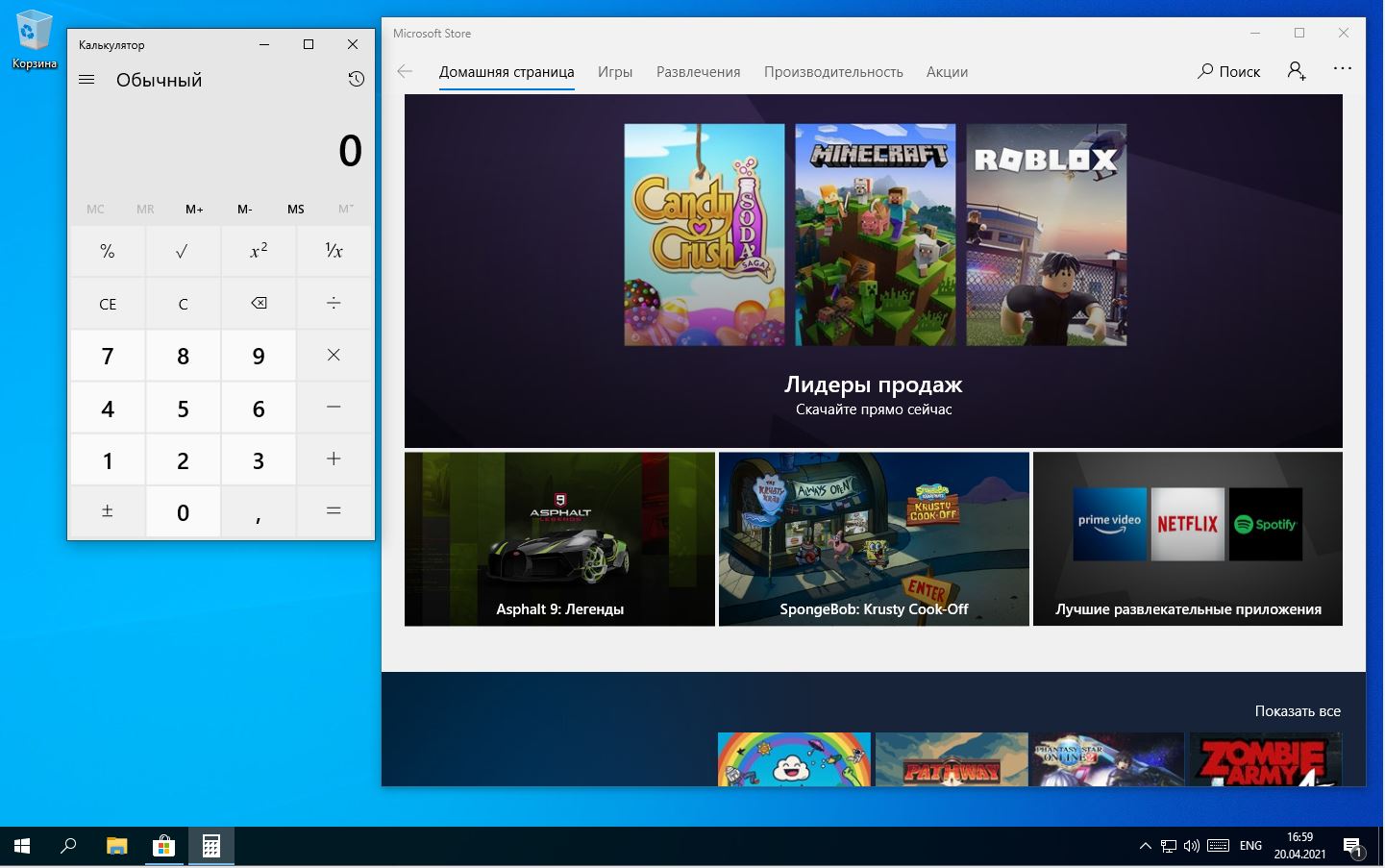Open the Calculator navigation hamburger menu
The width and height of the screenshot is (1385, 868).
point(87,80)
